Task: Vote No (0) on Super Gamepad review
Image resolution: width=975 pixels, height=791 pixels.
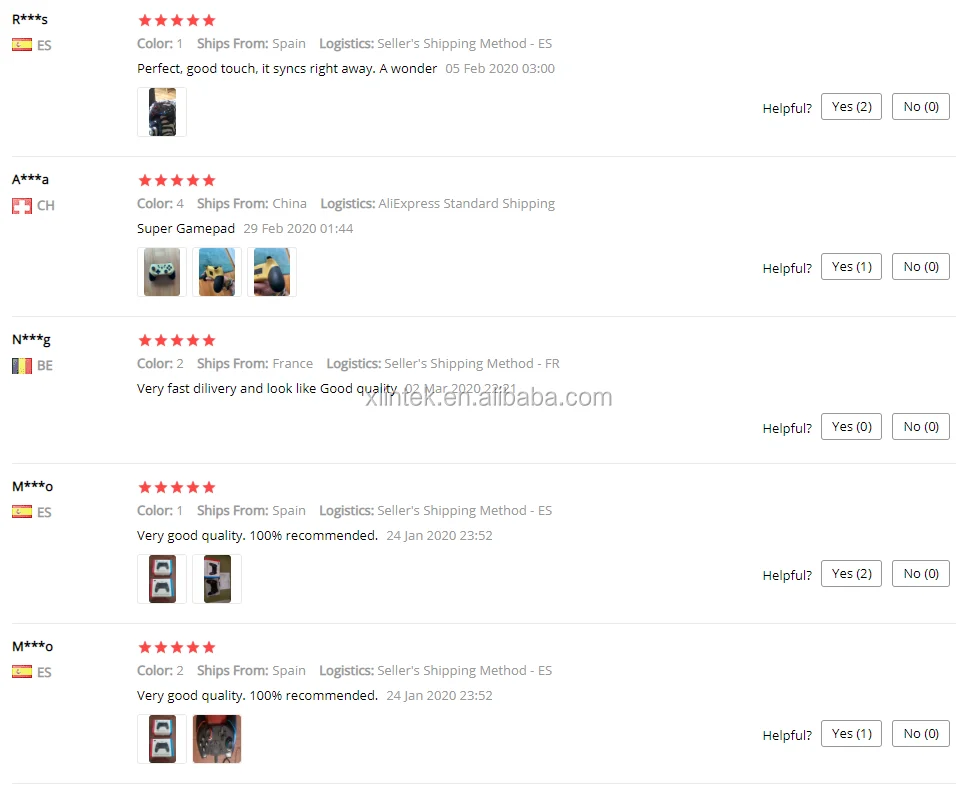Action: (921, 266)
